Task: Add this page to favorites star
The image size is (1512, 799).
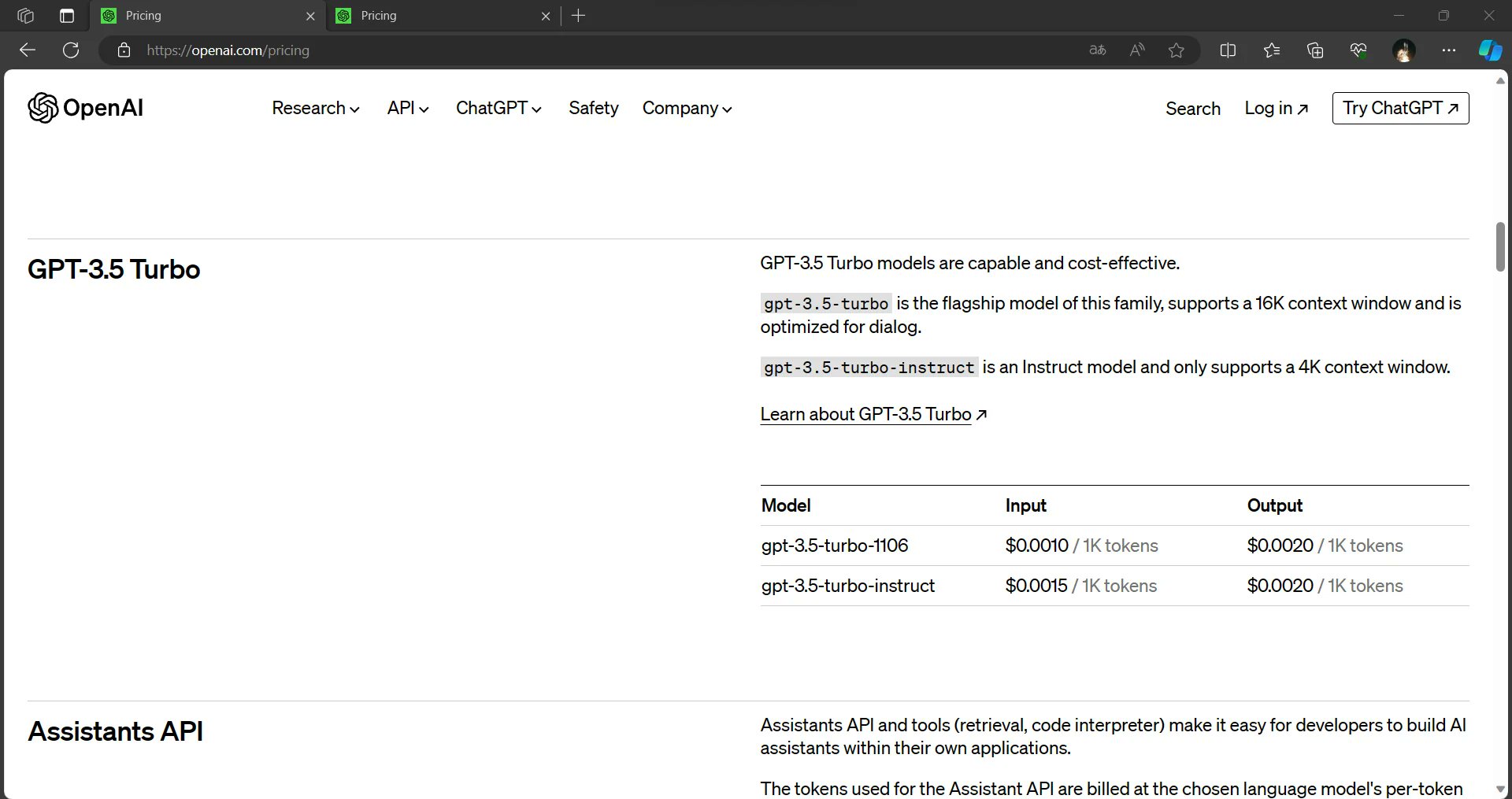Action: [x=1176, y=50]
